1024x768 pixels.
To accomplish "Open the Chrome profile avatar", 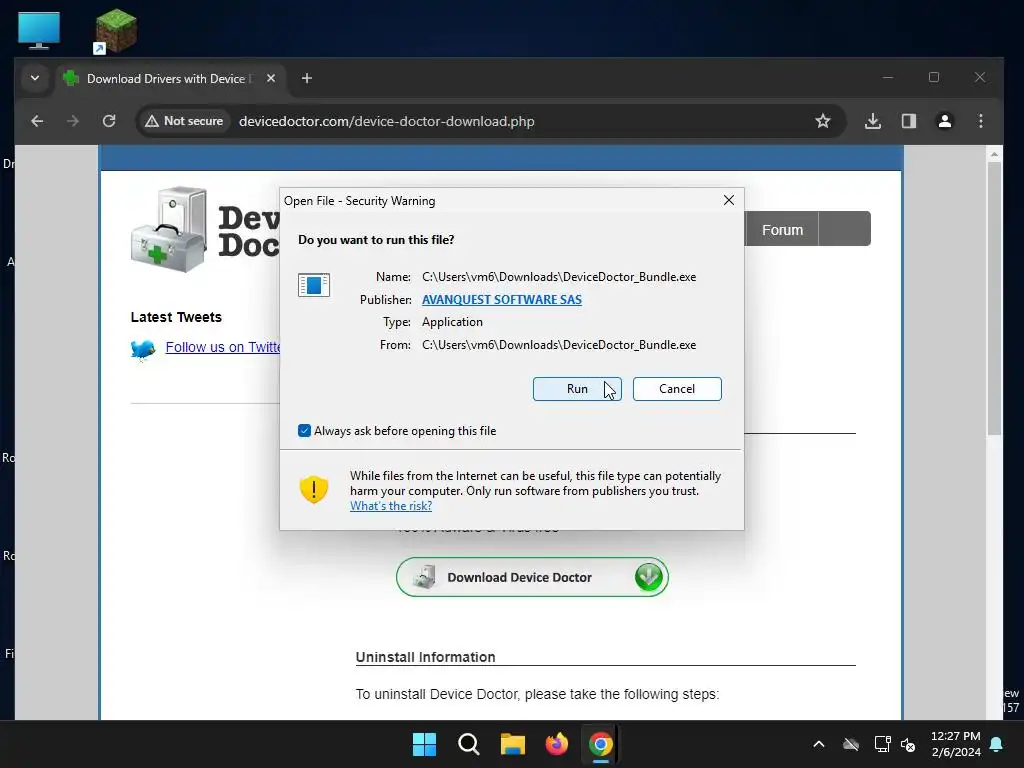I will pos(944,121).
